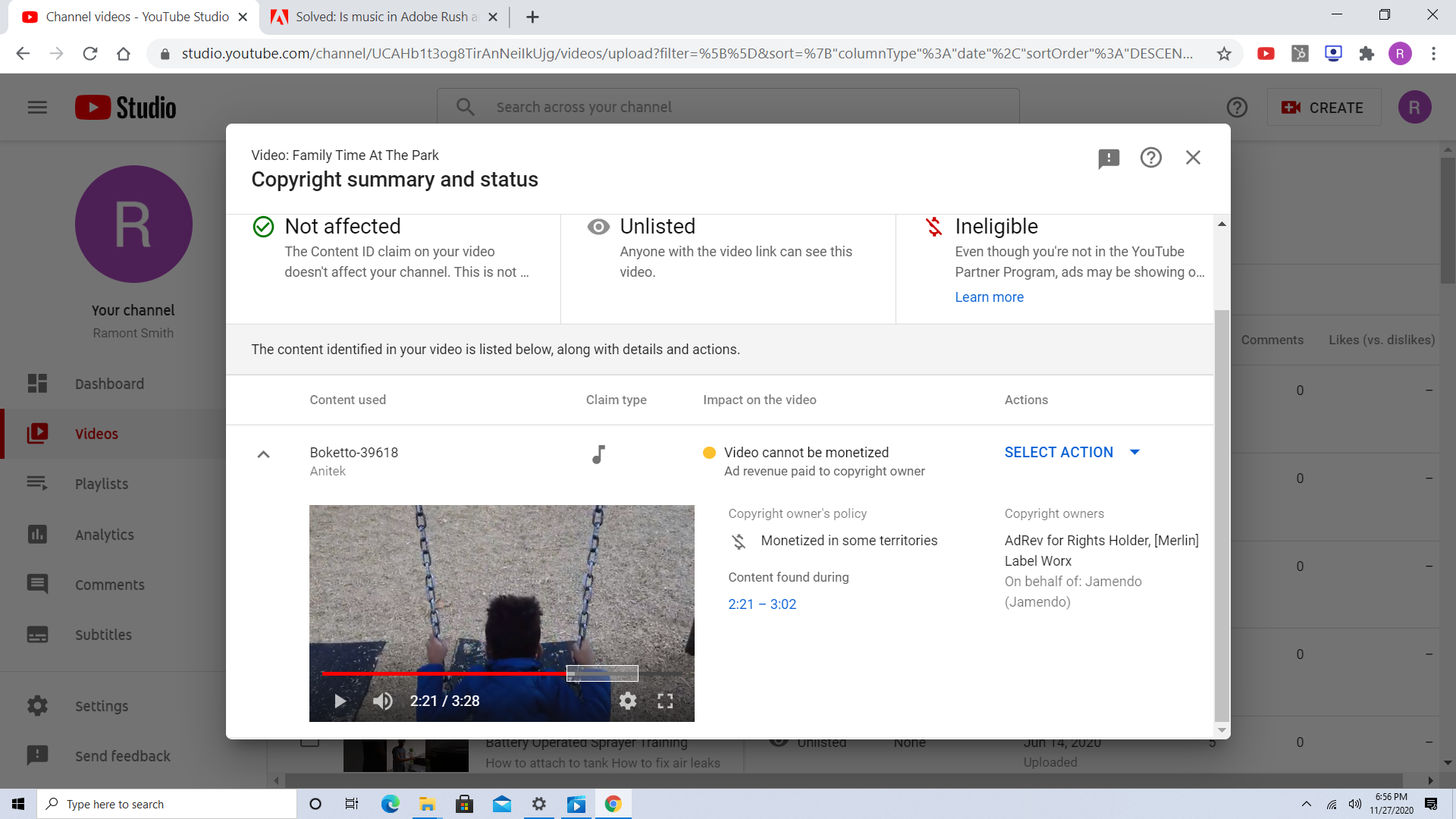Image resolution: width=1456 pixels, height=819 pixels.
Task: Go to Playlists in sidebar
Action: click(101, 484)
